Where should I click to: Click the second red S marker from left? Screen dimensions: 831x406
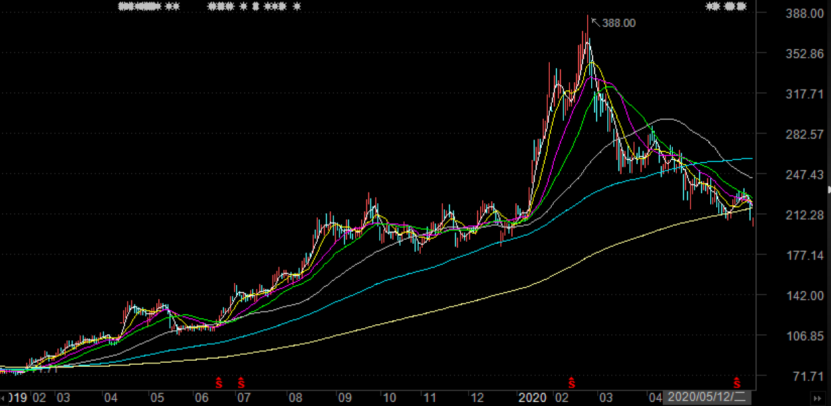coord(241,382)
